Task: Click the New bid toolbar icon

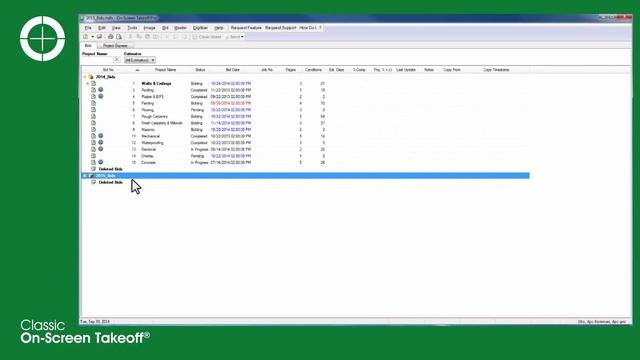Action: coord(86,37)
